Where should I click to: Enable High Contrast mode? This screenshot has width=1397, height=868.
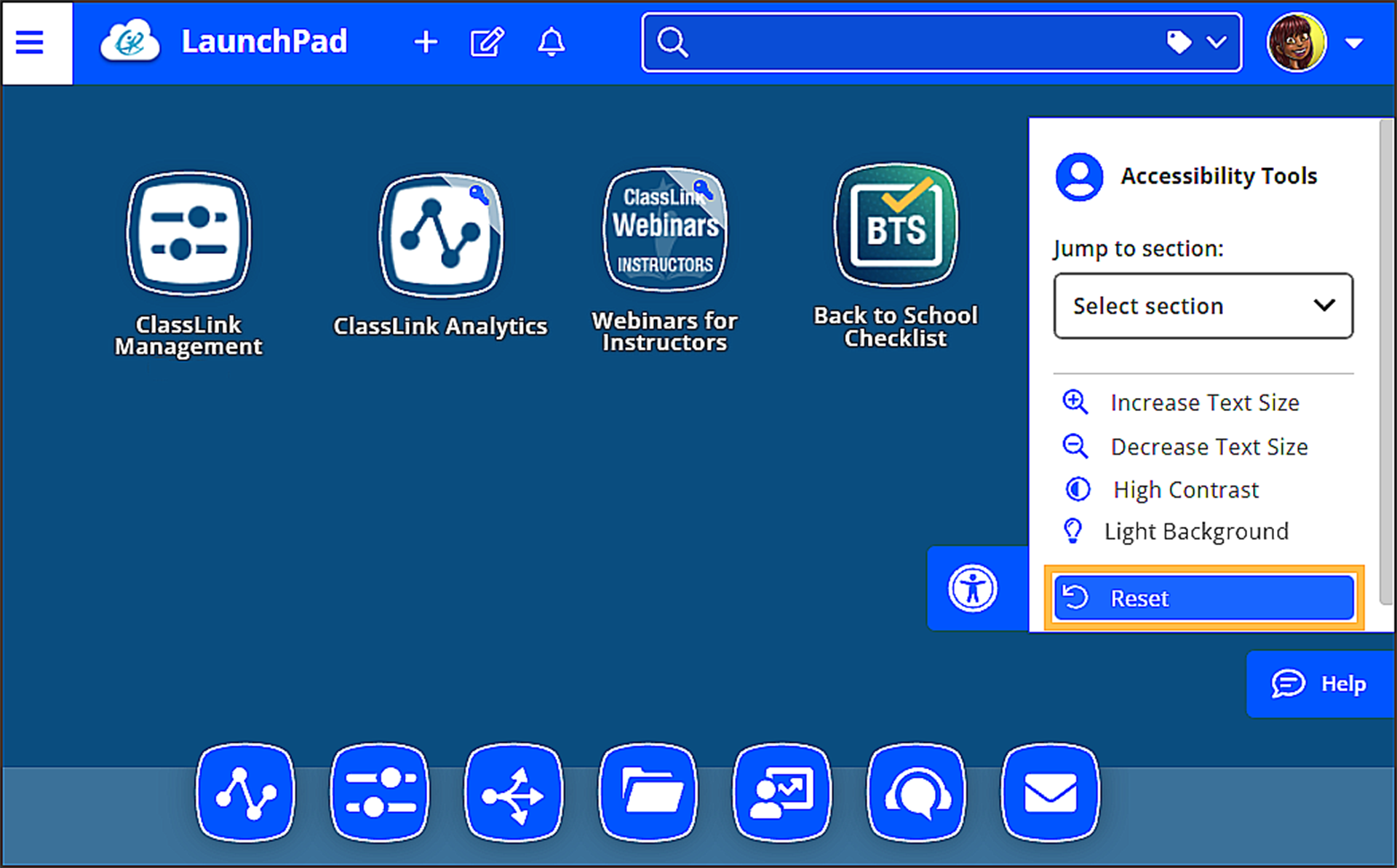point(1185,489)
